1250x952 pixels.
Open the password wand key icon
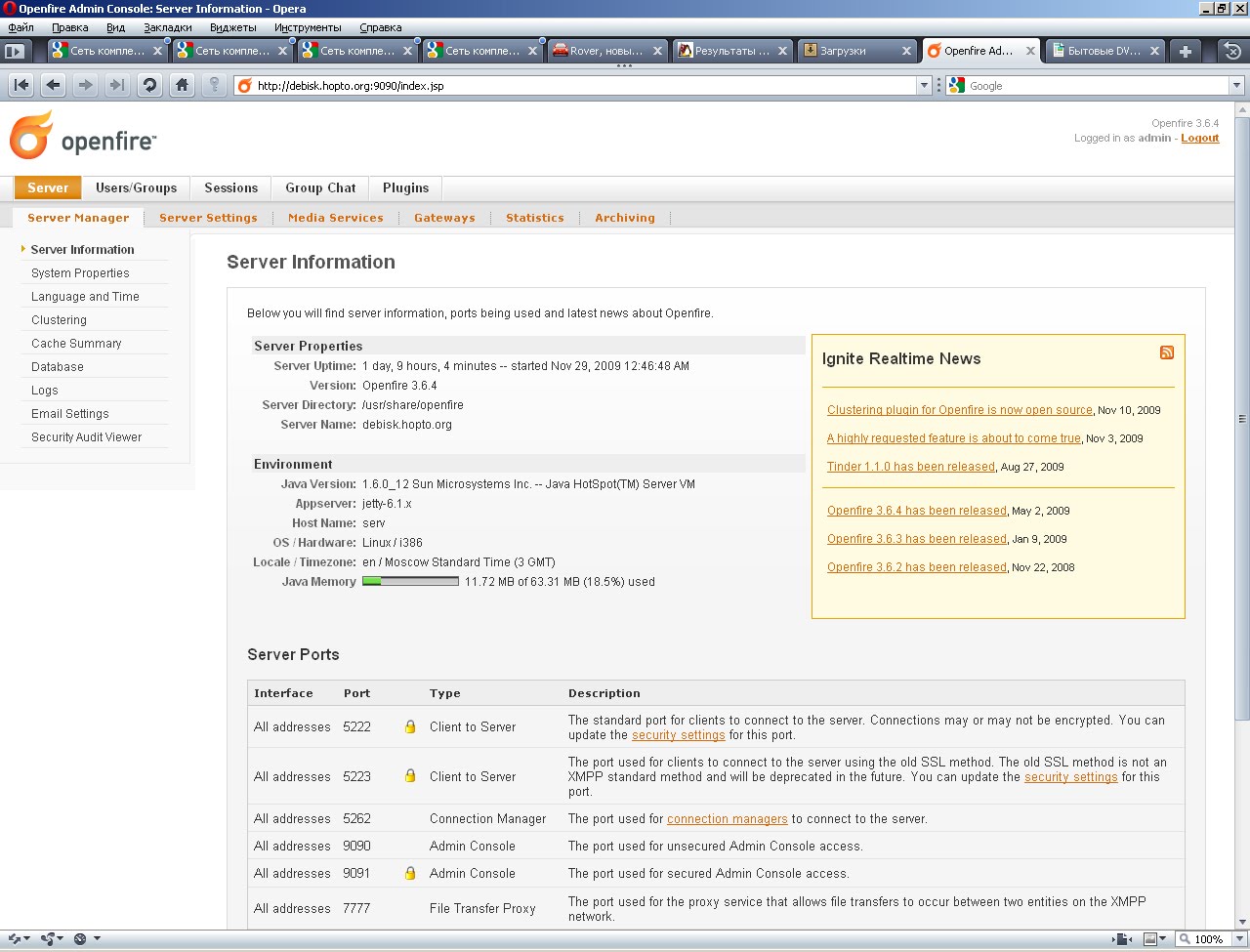coord(214,85)
